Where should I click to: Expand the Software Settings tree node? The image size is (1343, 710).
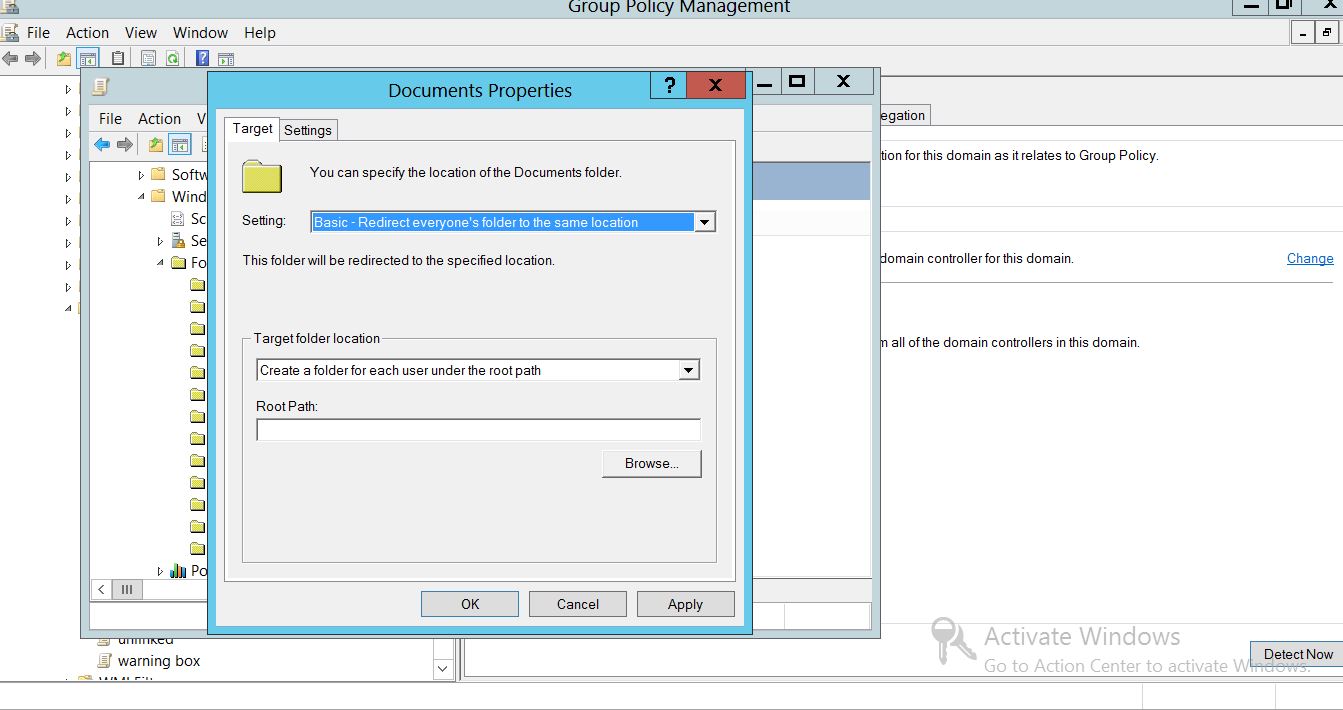coord(141,175)
